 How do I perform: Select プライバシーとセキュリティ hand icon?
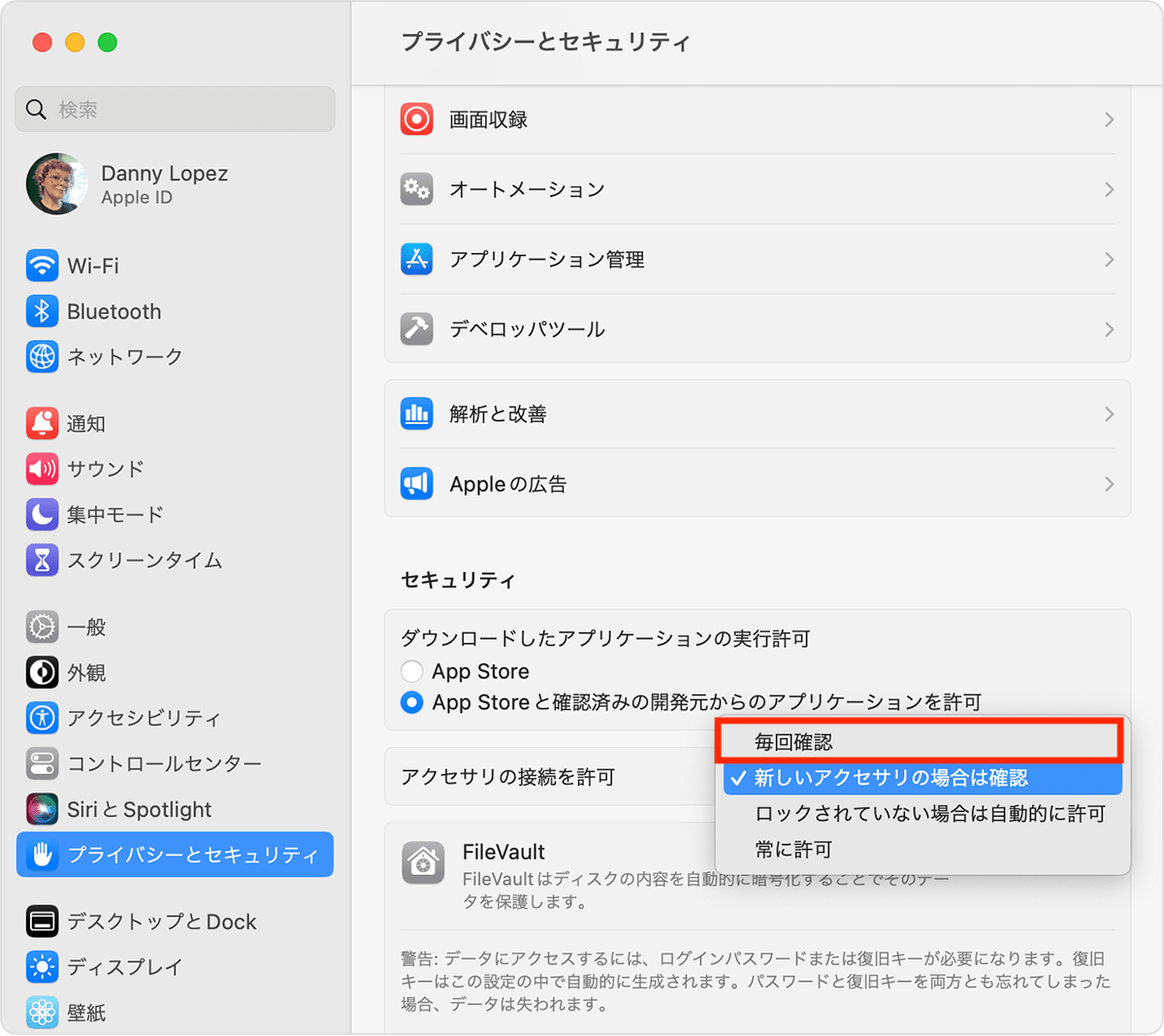coord(42,855)
